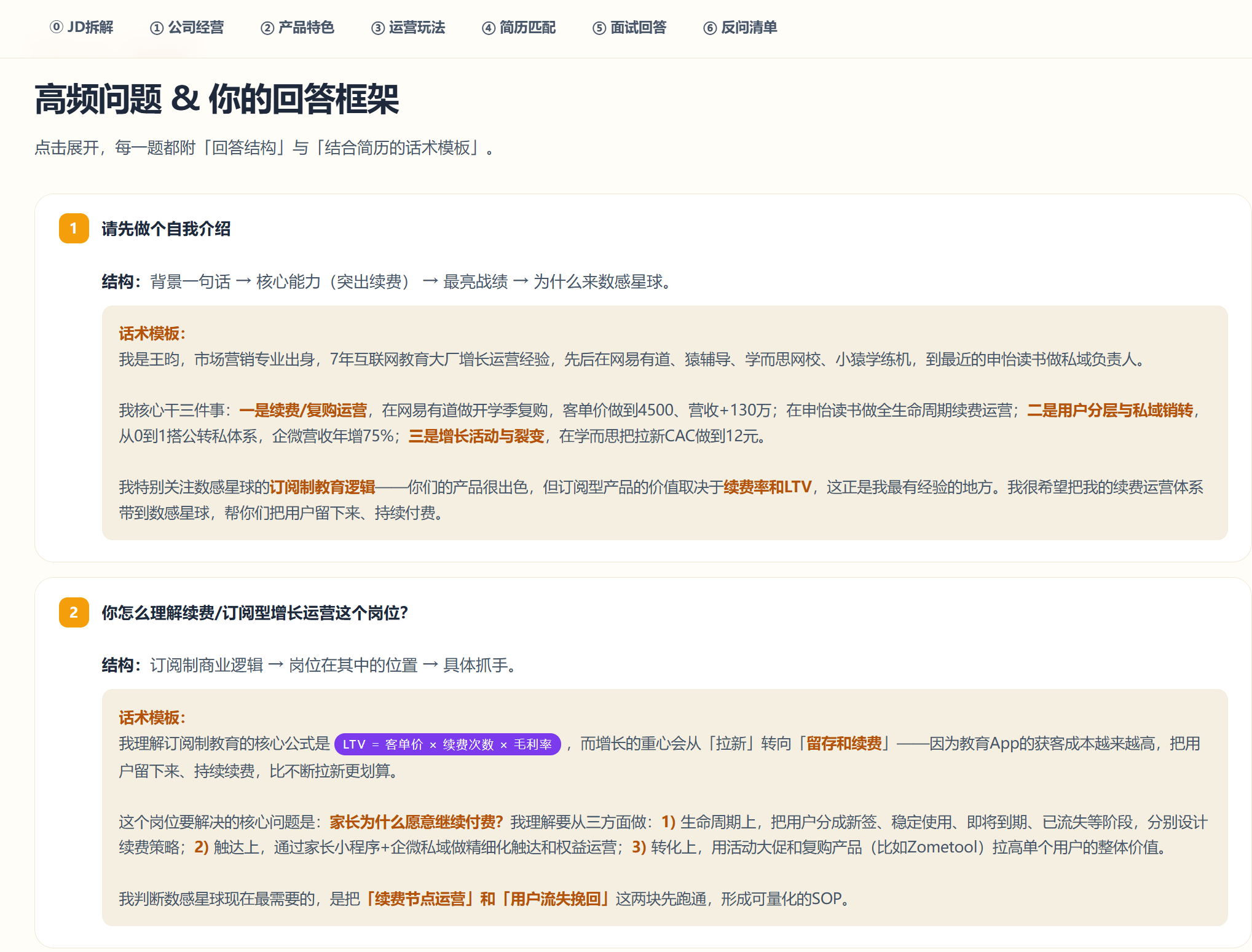Switch to the 公司经营 tab
Screen dimensions: 1252x952
[187, 28]
